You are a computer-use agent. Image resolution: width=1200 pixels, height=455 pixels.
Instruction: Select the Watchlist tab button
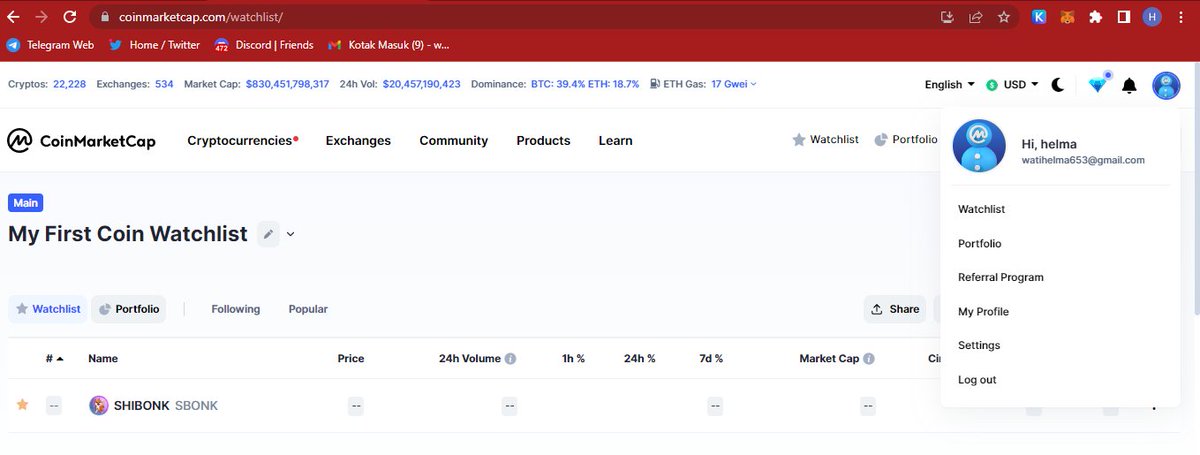[x=48, y=309]
